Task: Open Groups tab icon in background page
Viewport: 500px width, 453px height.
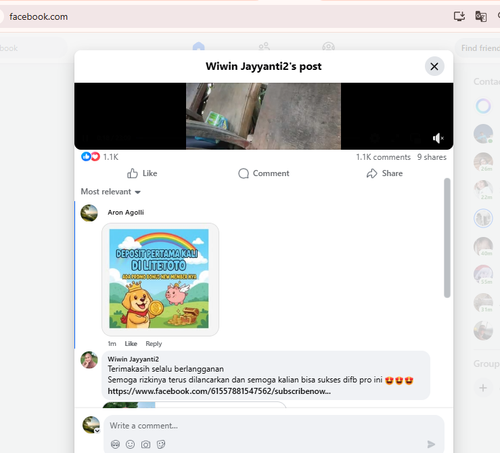Action: click(329, 46)
